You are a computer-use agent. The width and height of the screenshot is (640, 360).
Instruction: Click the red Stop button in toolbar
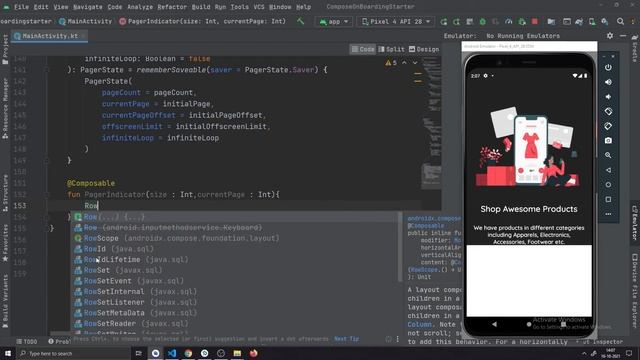point(535,21)
